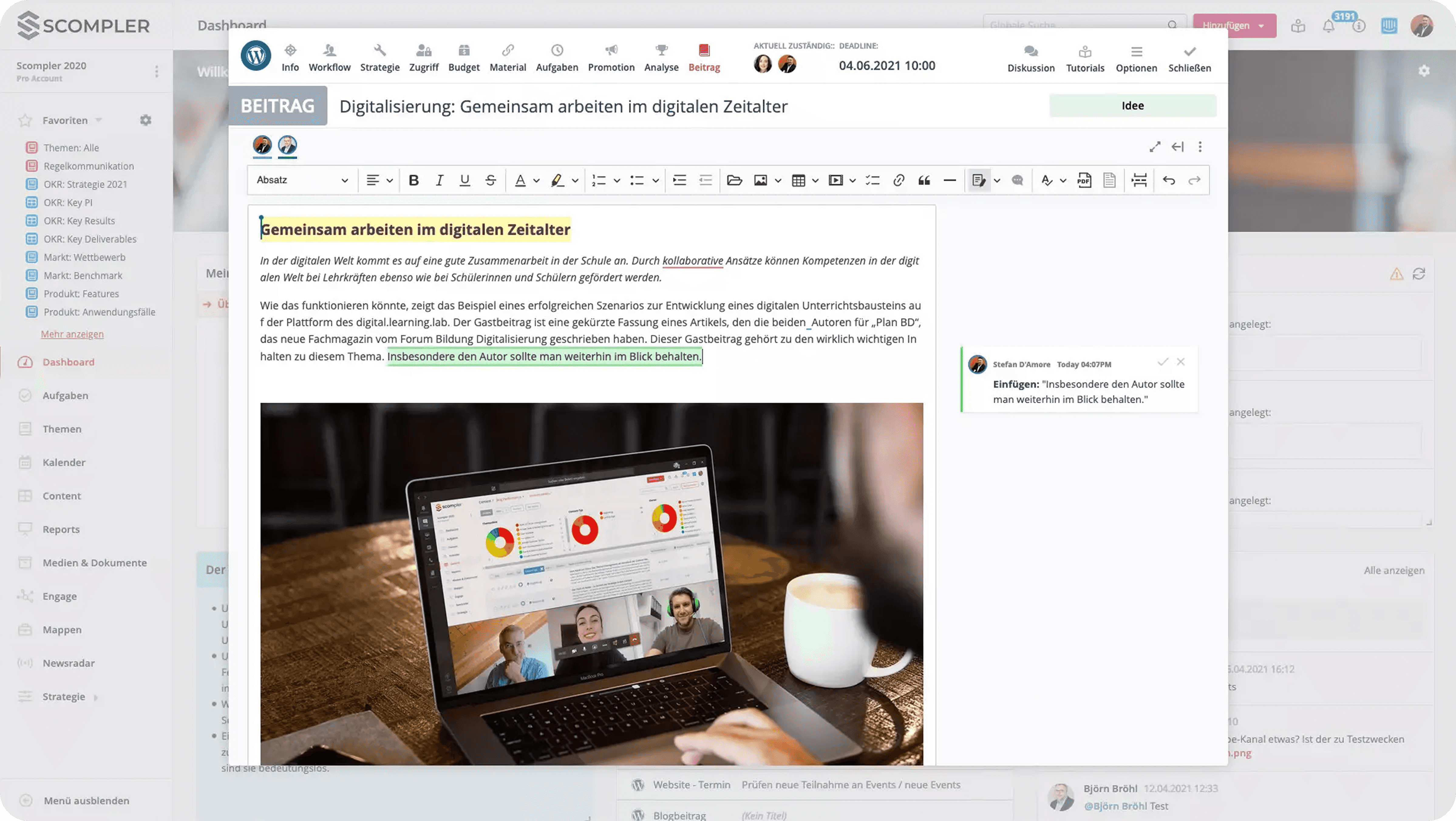Open the comments bubble icon
The height and width of the screenshot is (821, 1456).
click(x=1017, y=180)
